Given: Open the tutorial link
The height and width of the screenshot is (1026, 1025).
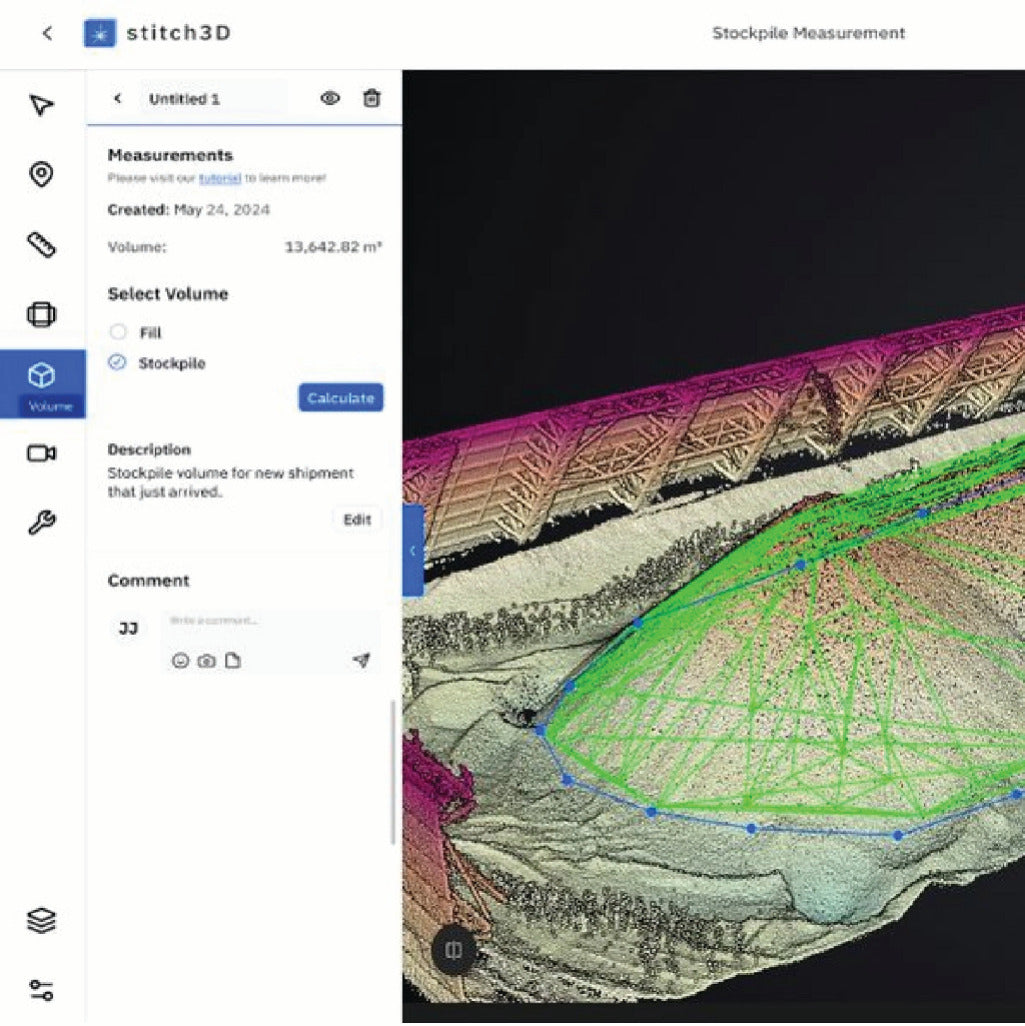Looking at the screenshot, I should click(x=219, y=178).
